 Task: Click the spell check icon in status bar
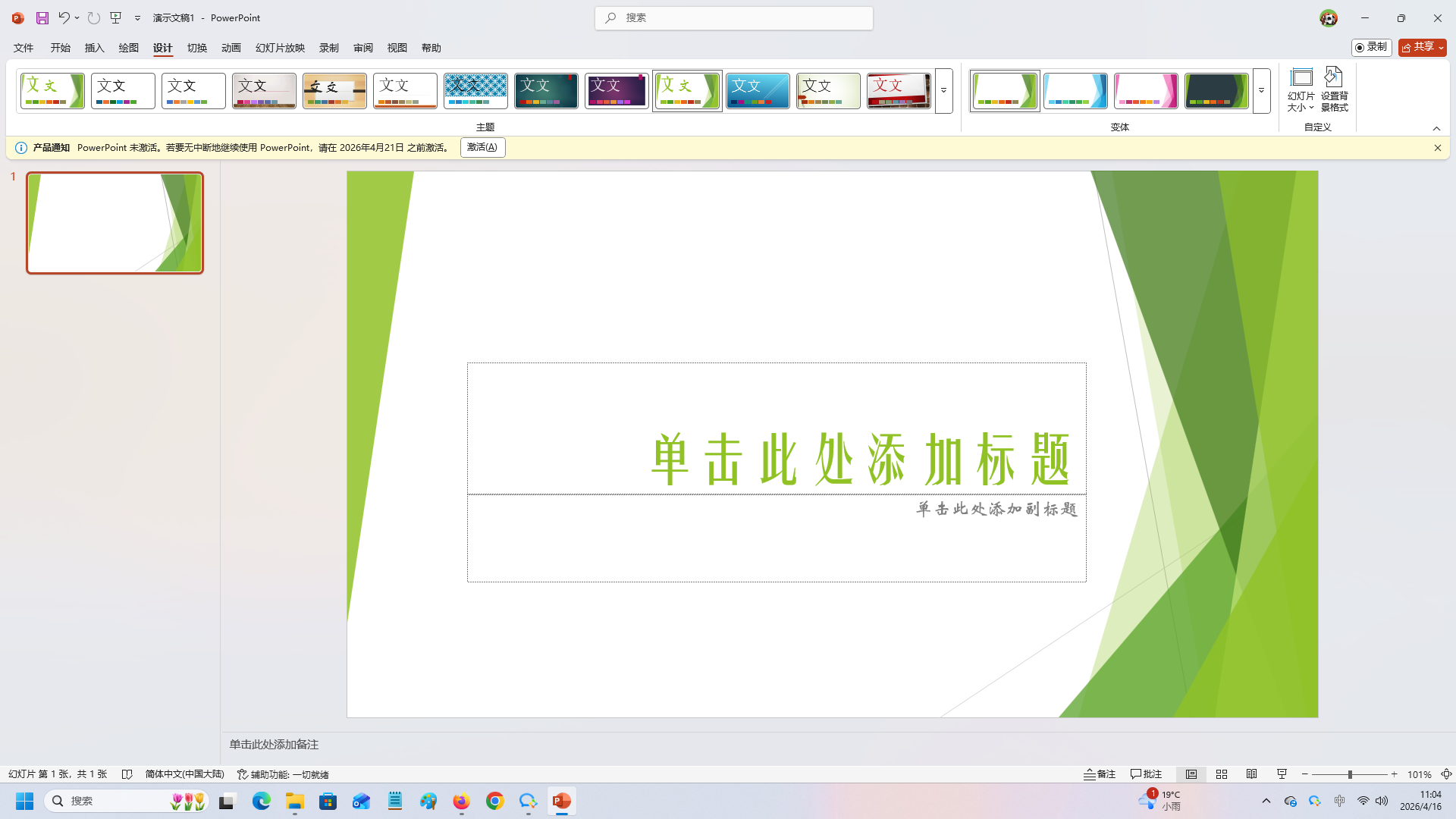tap(127, 774)
